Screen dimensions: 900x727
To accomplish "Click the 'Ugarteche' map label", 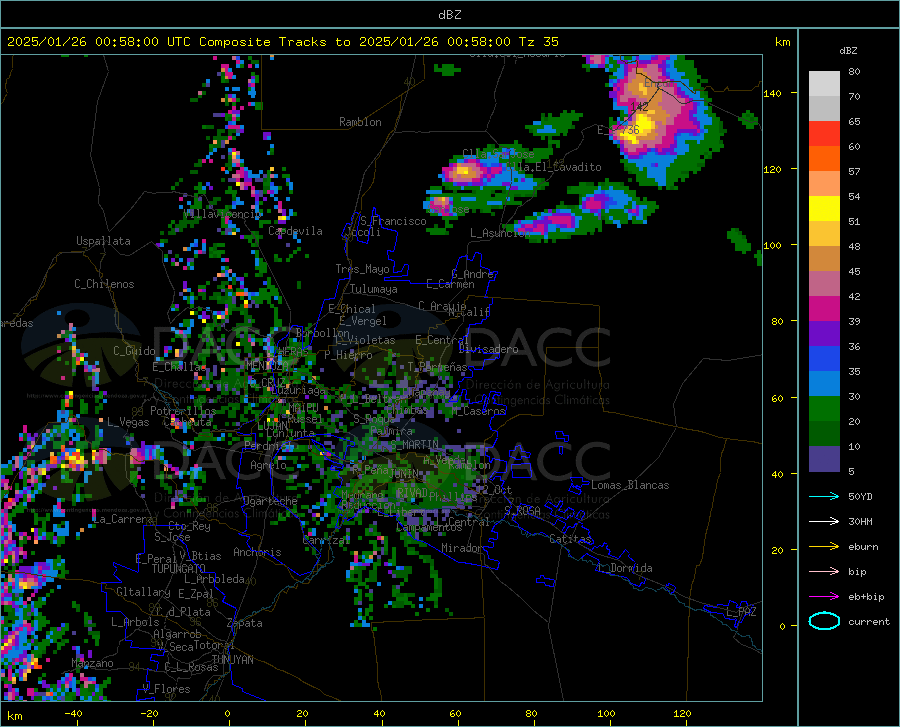I will tap(270, 501).
